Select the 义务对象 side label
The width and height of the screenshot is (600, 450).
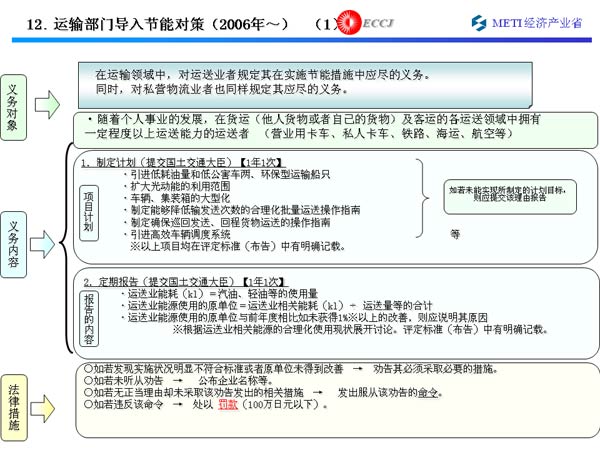coord(13,108)
